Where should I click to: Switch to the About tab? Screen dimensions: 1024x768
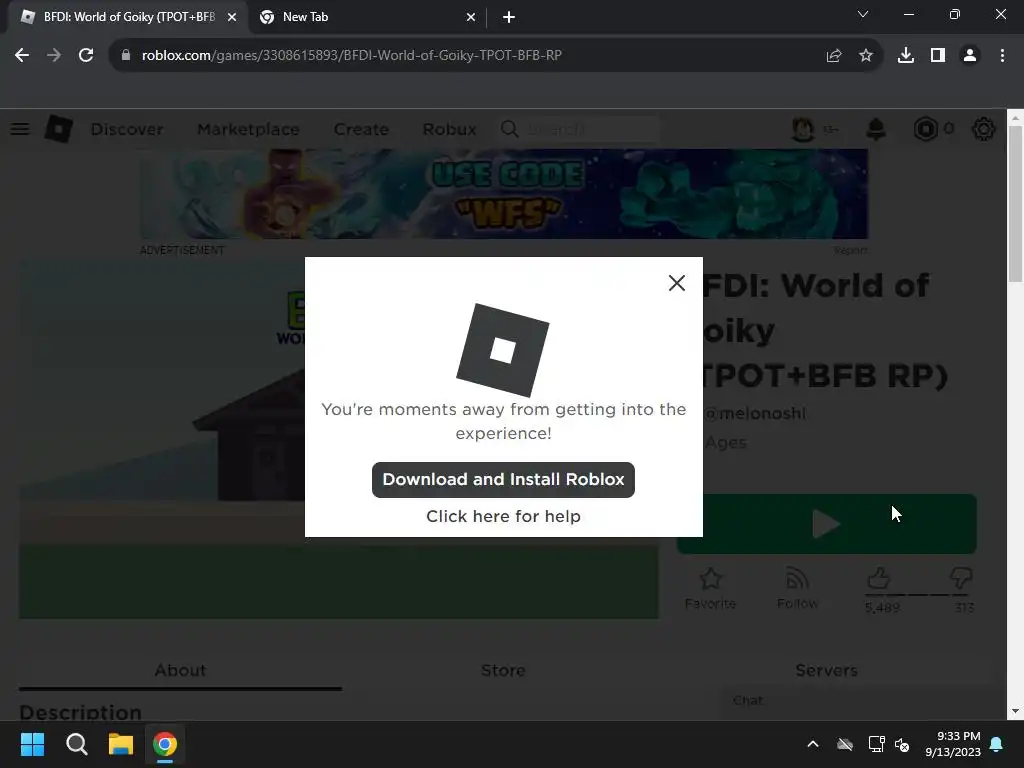click(x=180, y=671)
